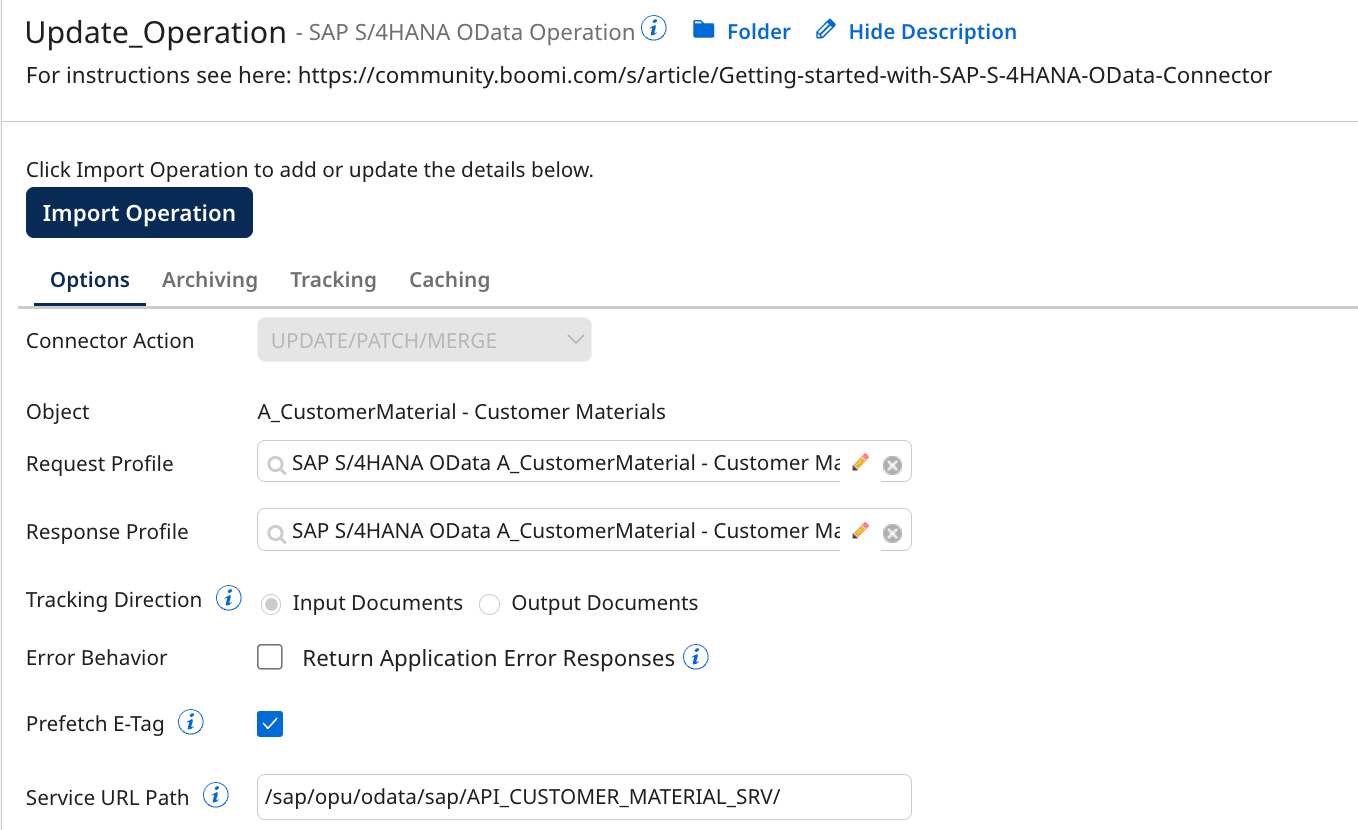The image size is (1358, 830).
Task: Switch to the Caching tab
Action: coord(448,280)
